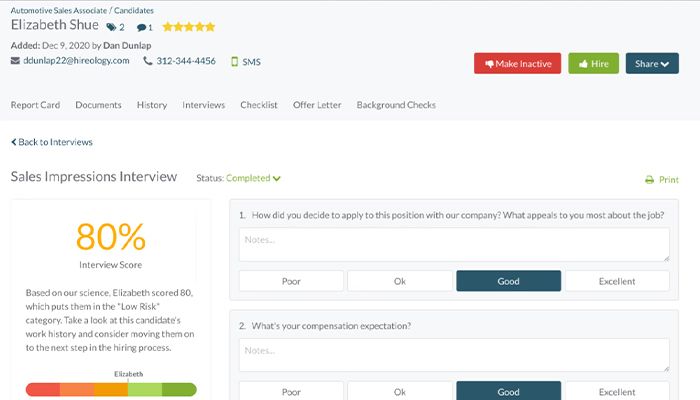Open the Status Completed dropdown

pyautogui.click(x=253, y=178)
